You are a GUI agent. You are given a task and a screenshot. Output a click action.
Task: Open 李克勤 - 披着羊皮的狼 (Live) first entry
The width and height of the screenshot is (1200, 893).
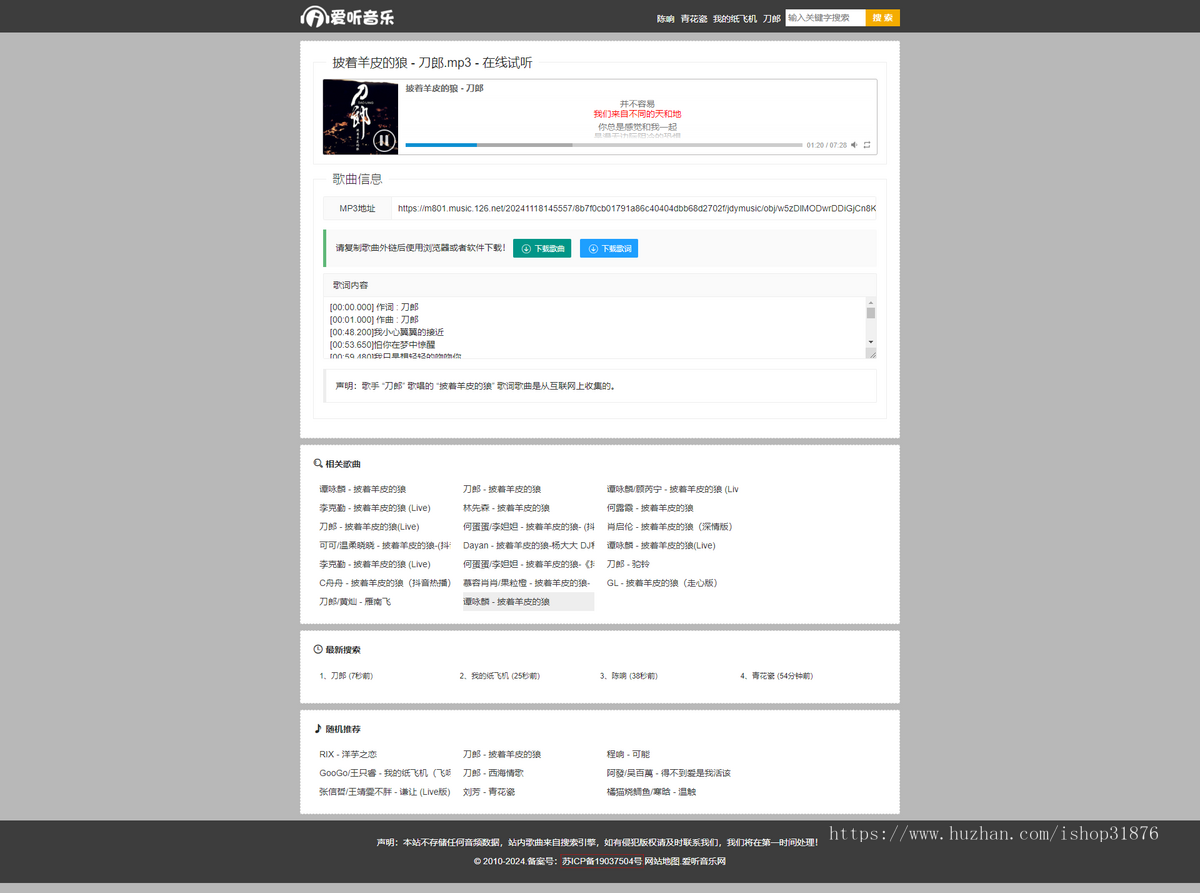coord(375,508)
